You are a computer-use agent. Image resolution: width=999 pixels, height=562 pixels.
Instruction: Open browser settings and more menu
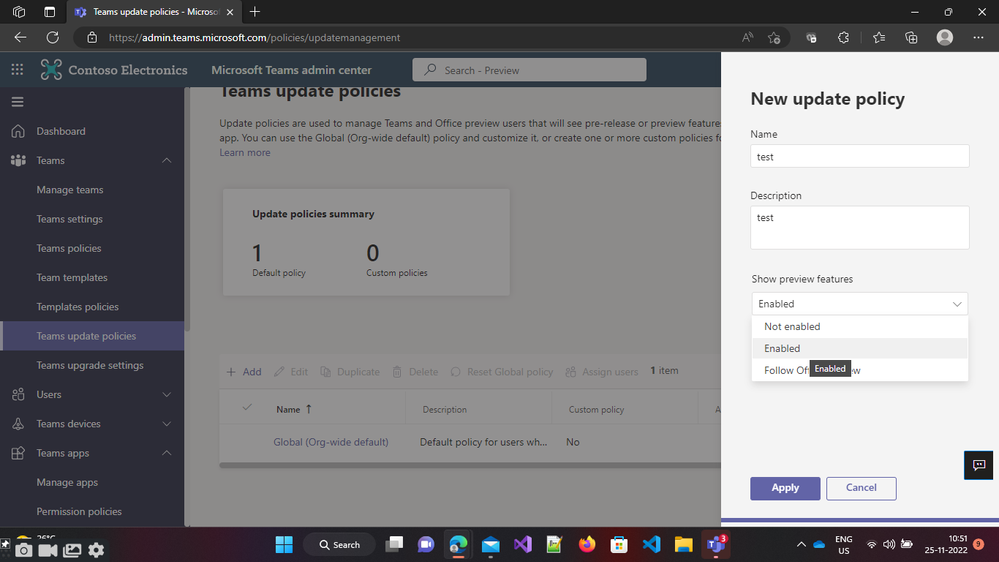[979, 38]
